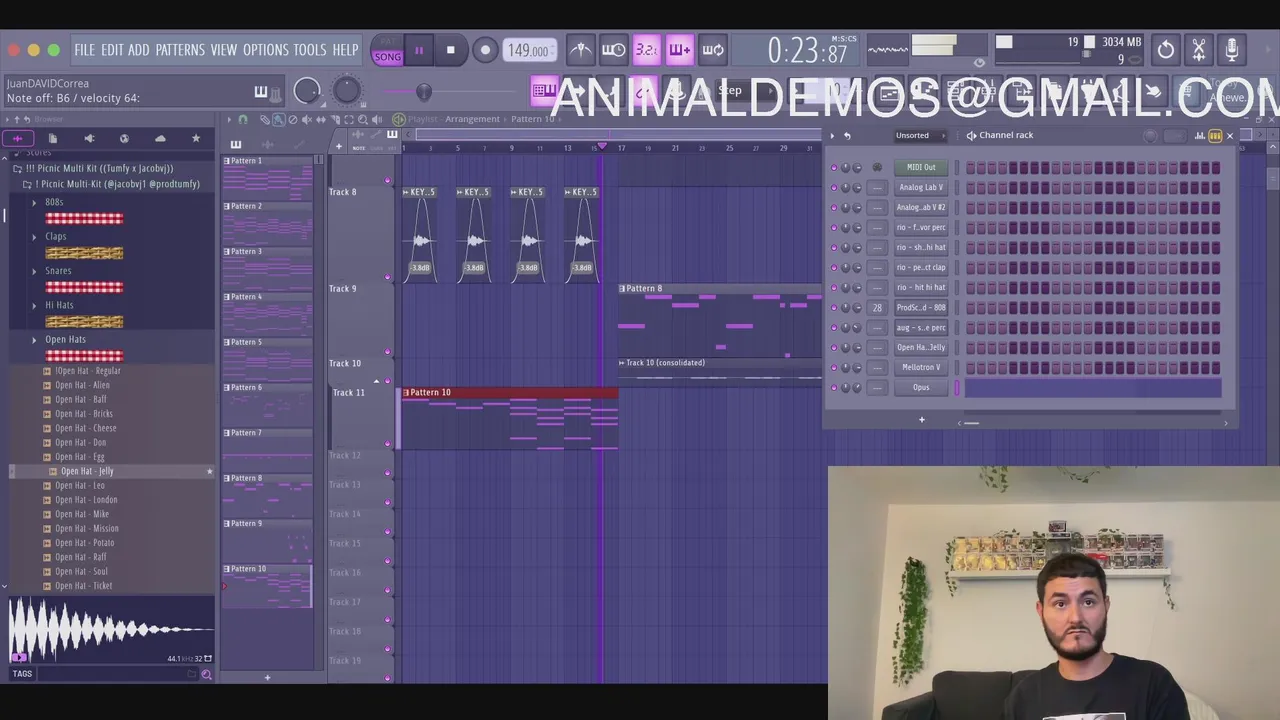Select the browser cloud tab icon
1280x720 pixels.
(160, 138)
